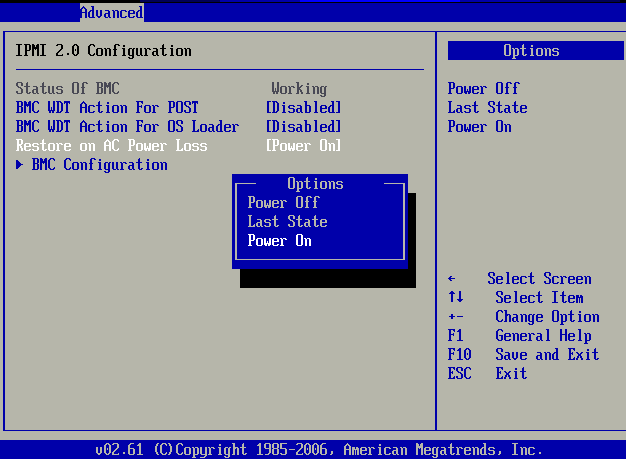
Task: Expand the BMC Configuration submenu triangle
Action: point(20,165)
